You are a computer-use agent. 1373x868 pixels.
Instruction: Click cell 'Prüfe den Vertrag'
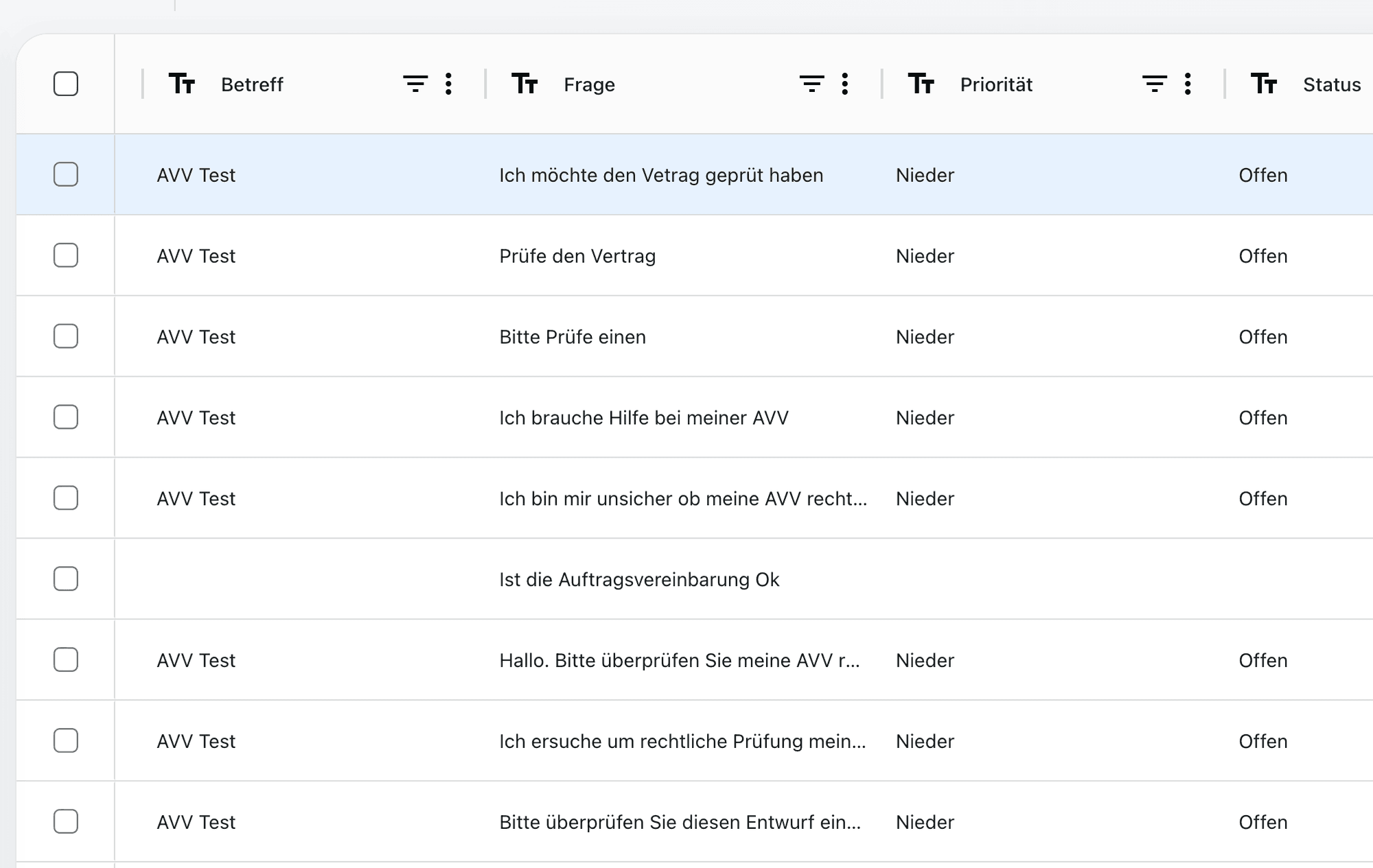pyautogui.click(x=577, y=257)
